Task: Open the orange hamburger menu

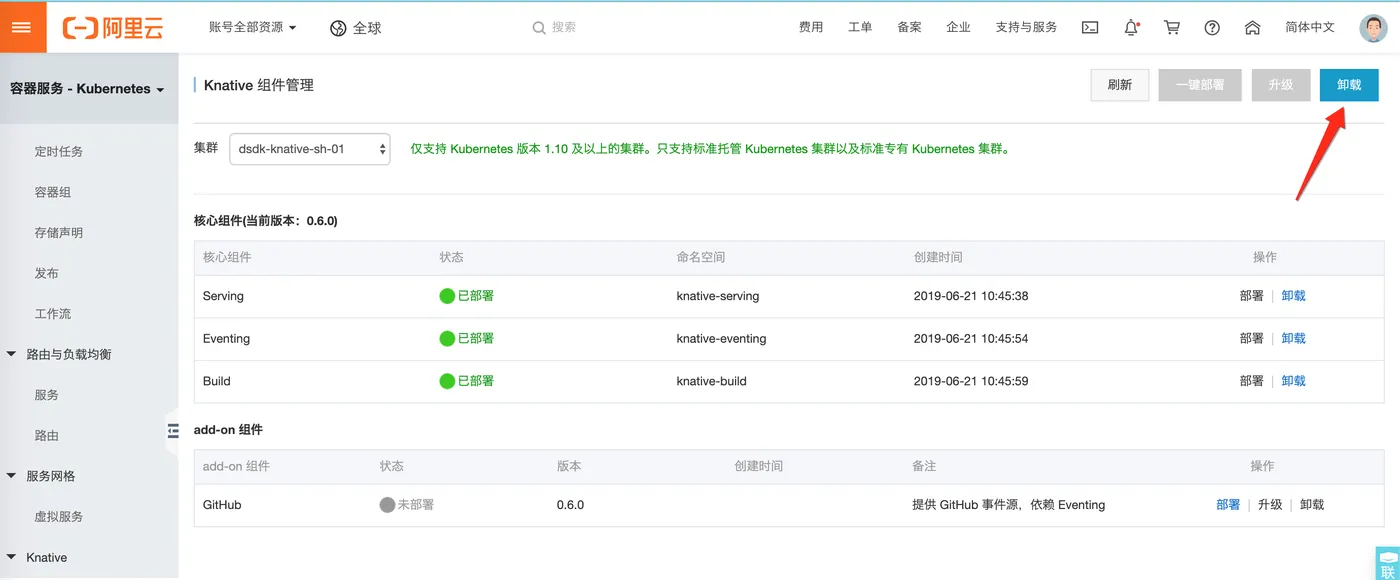Action: point(21,27)
